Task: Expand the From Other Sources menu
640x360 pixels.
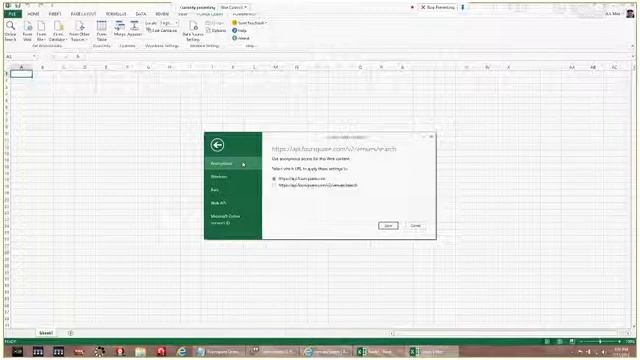Action: pos(79,31)
